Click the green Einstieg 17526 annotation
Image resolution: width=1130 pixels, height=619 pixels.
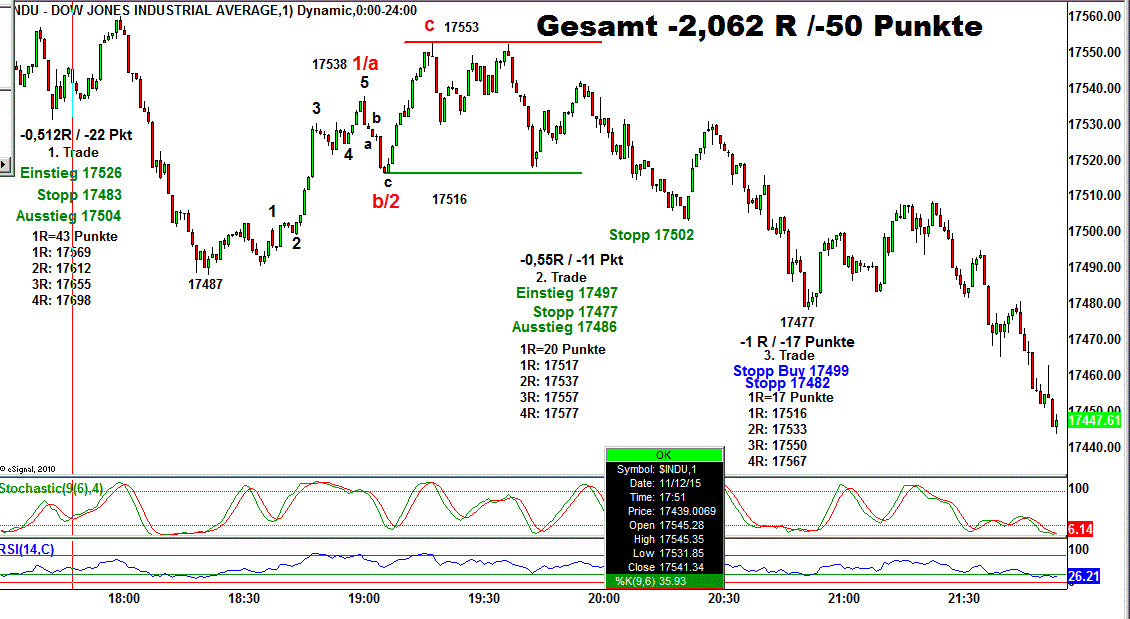click(70, 173)
